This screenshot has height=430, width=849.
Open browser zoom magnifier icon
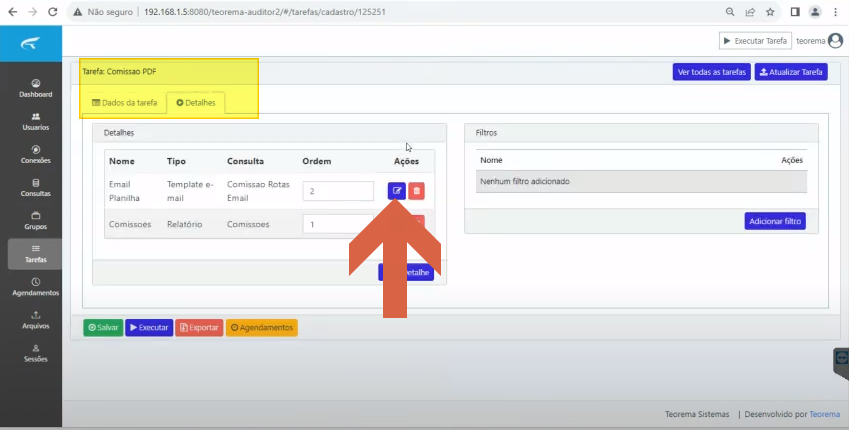[x=730, y=12]
